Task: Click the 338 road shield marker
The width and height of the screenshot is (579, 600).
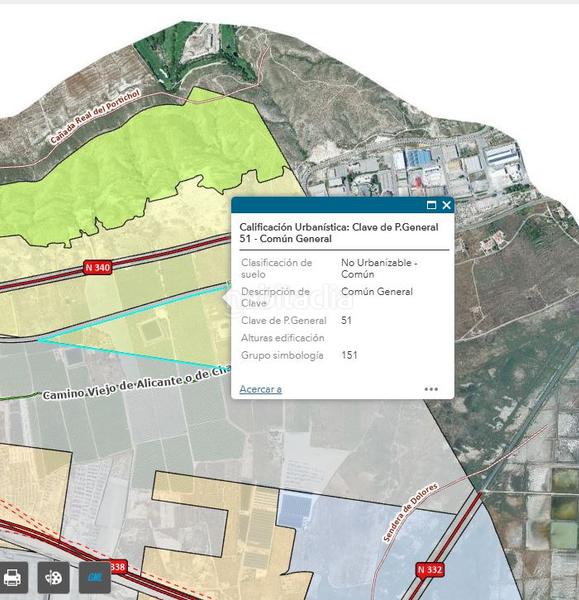Action: [117, 567]
